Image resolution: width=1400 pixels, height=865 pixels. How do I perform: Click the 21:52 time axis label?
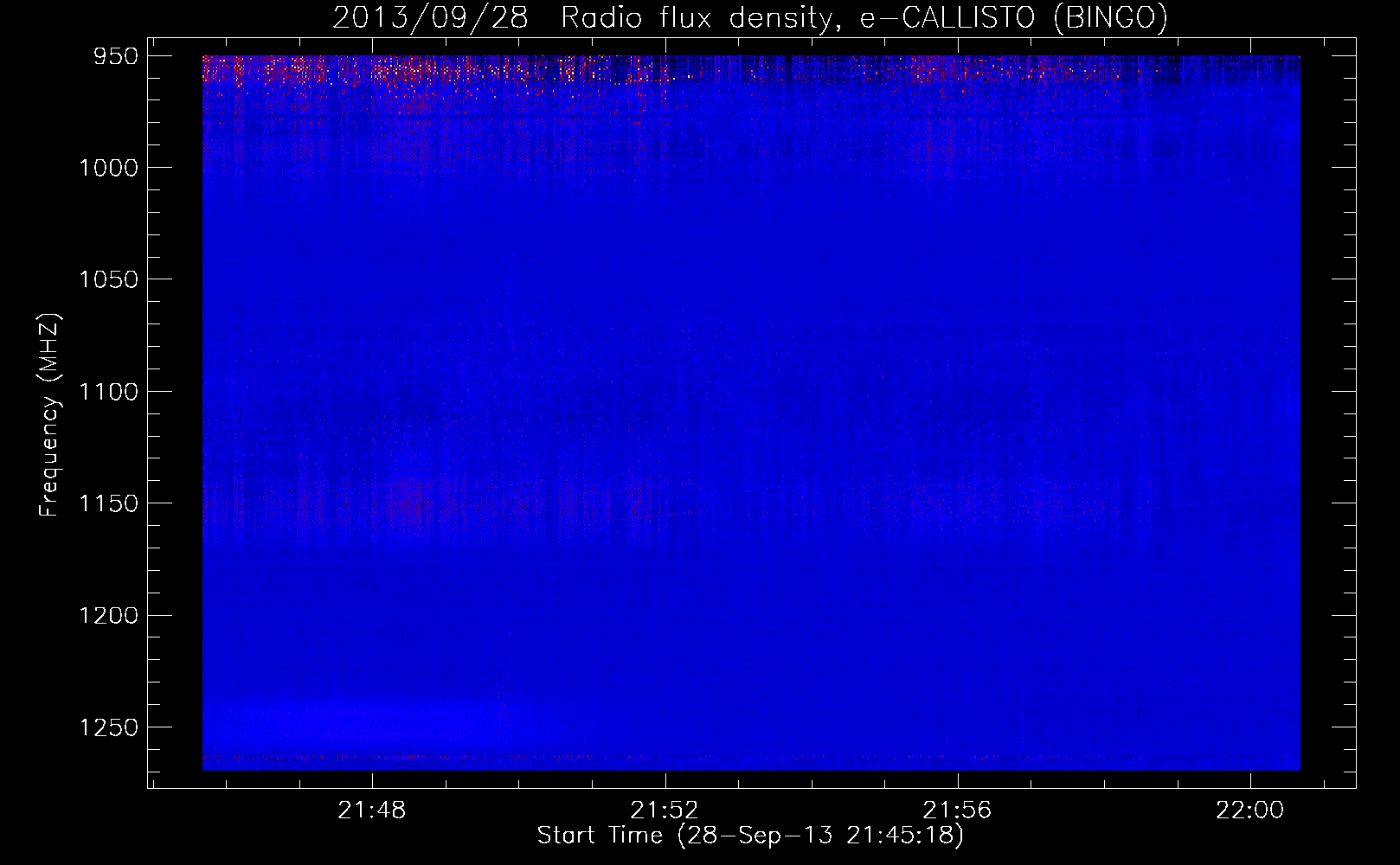click(x=665, y=811)
